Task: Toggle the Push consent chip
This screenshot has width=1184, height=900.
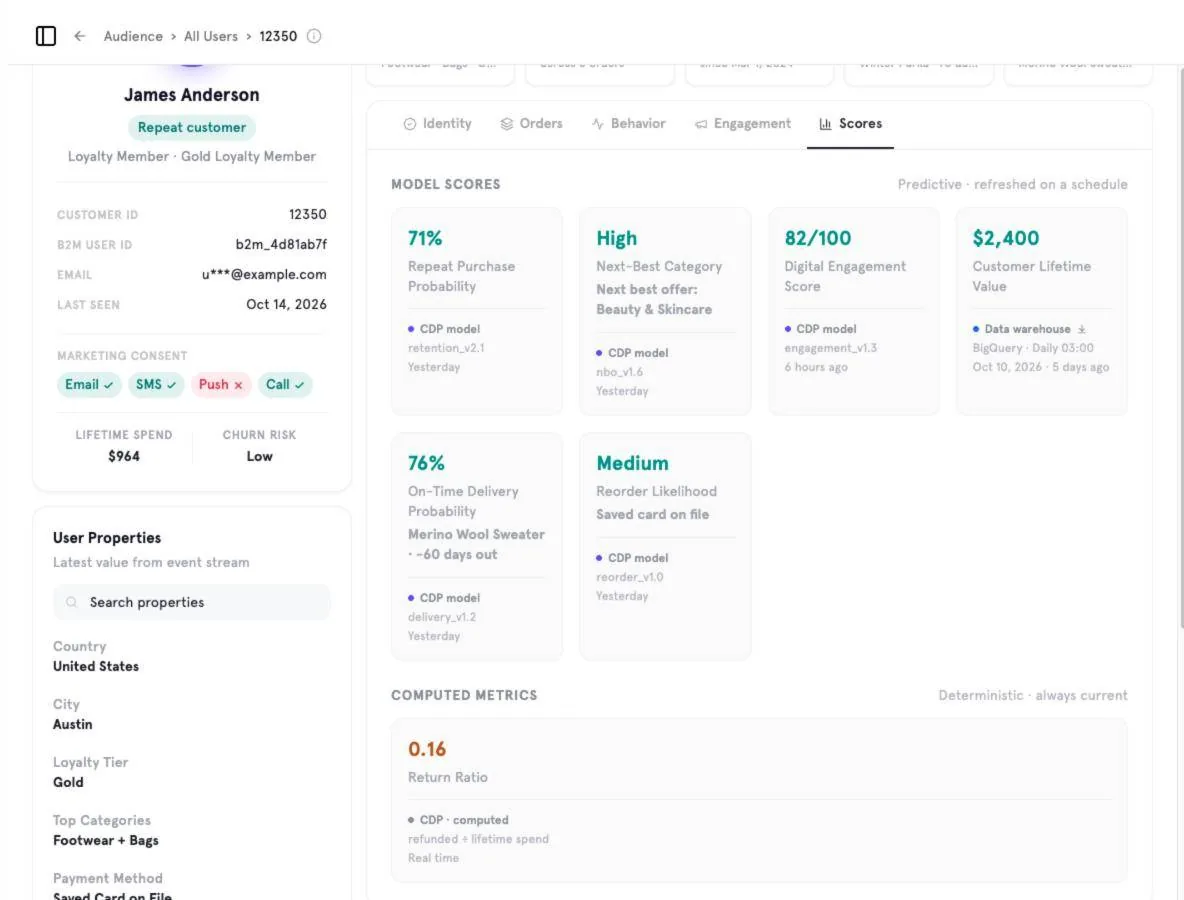Action: point(220,384)
